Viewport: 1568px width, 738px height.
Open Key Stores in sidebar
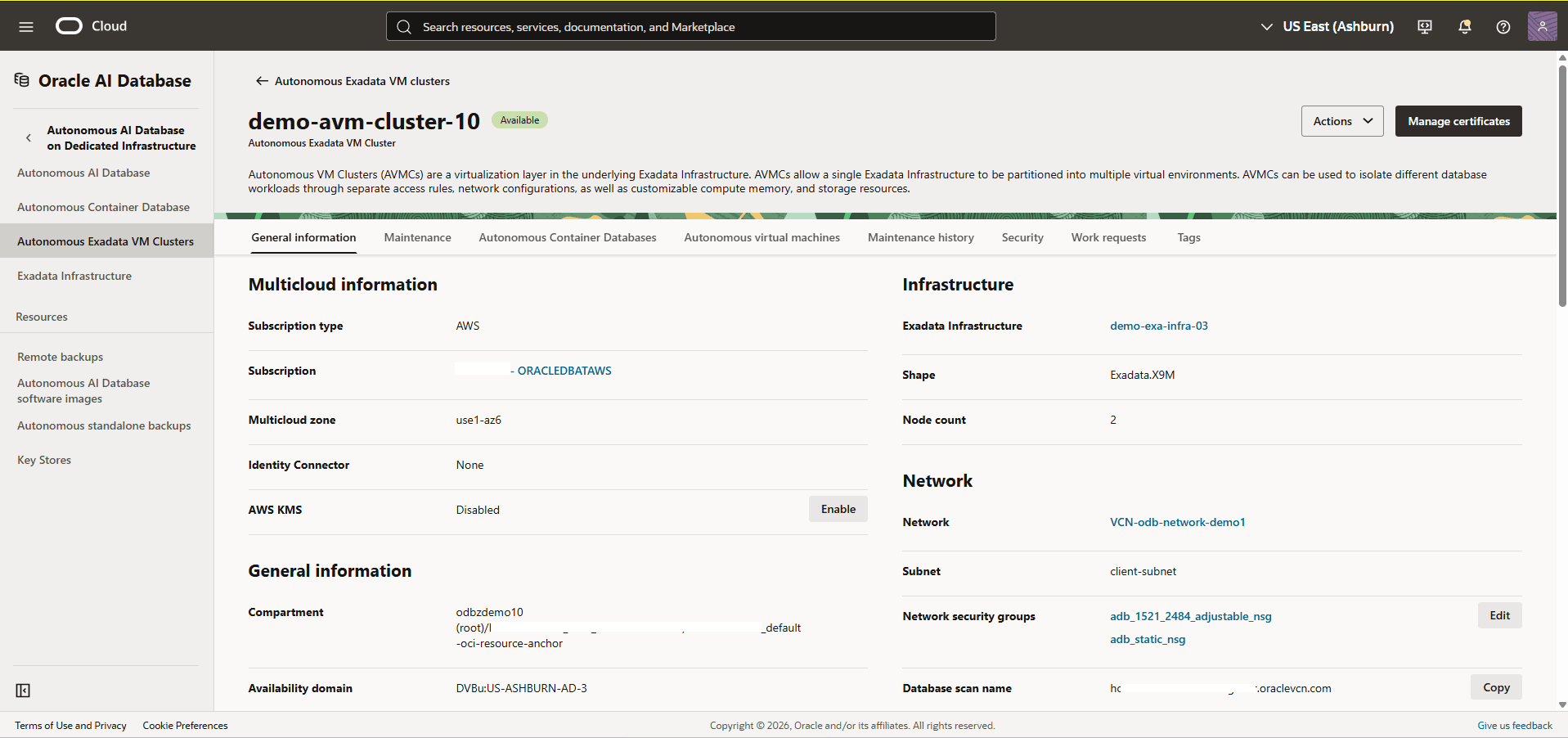[x=44, y=460]
